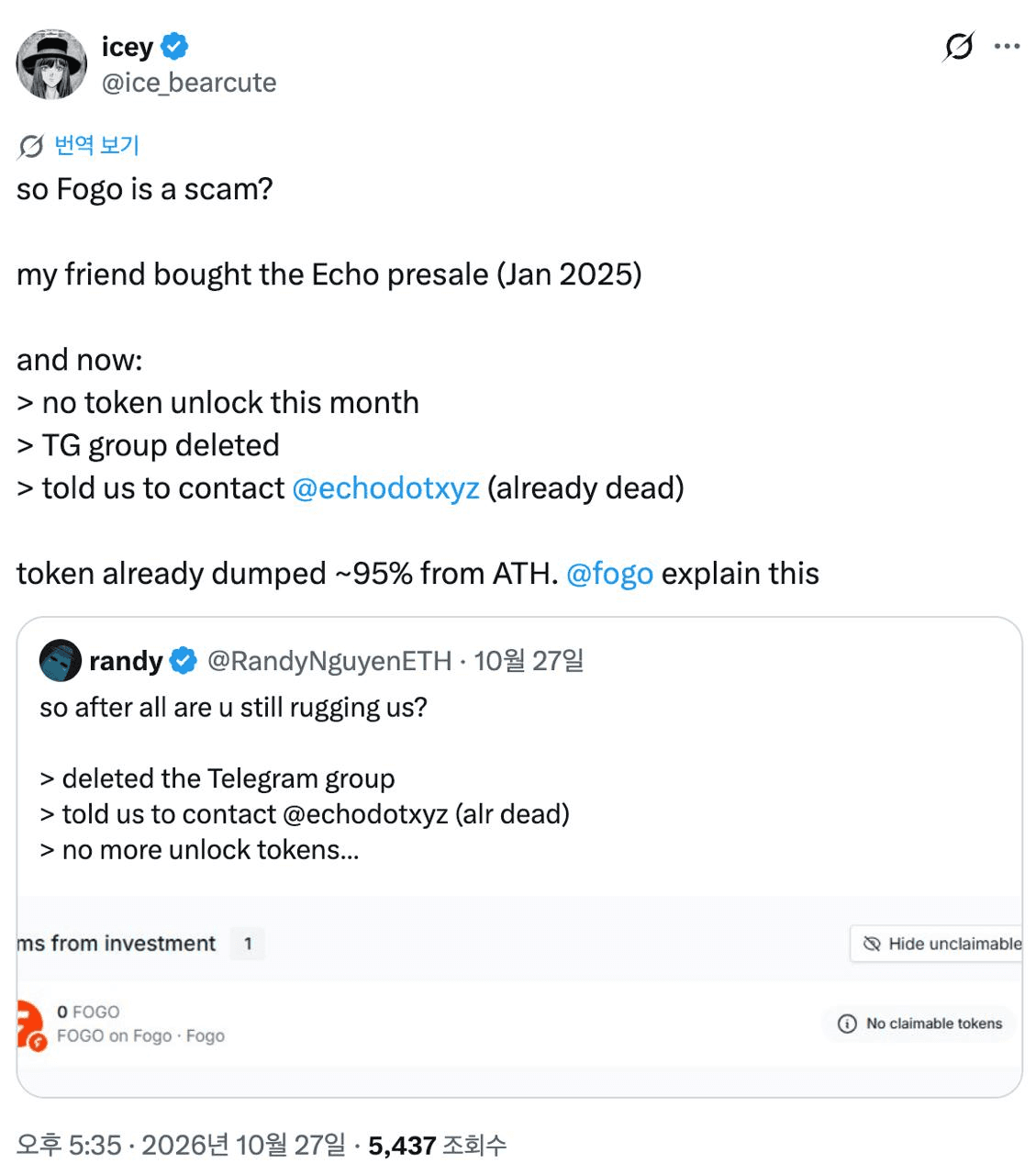Image resolution: width=1036 pixels, height=1175 pixels.
Task: Toggle the Hide unclaimable button
Action: coord(936,944)
